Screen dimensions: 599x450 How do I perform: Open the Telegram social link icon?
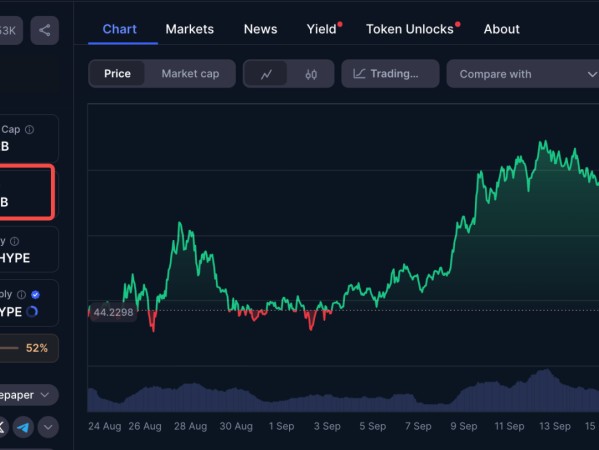pyautogui.click(x=23, y=427)
